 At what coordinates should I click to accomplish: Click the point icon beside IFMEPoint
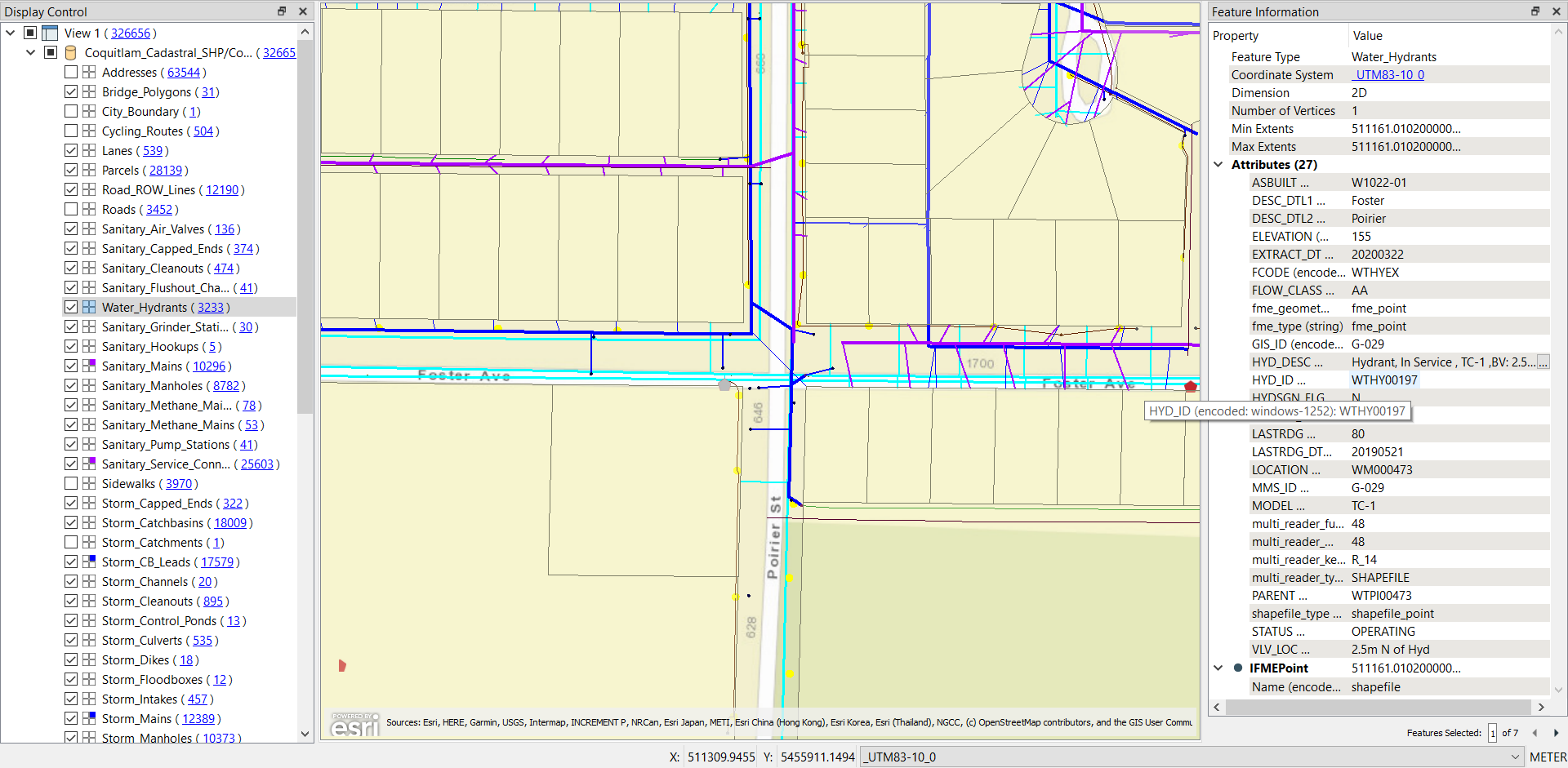[x=1238, y=668]
